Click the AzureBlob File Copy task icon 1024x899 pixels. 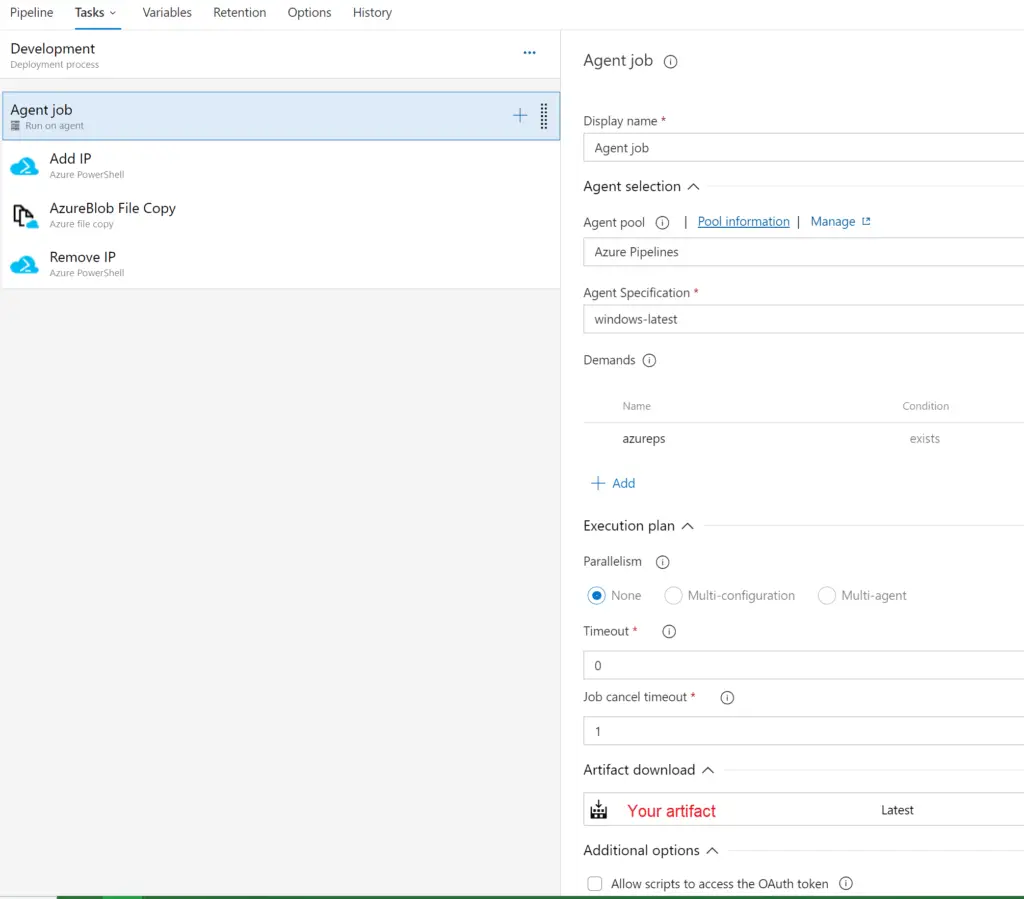(x=25, y=213)
